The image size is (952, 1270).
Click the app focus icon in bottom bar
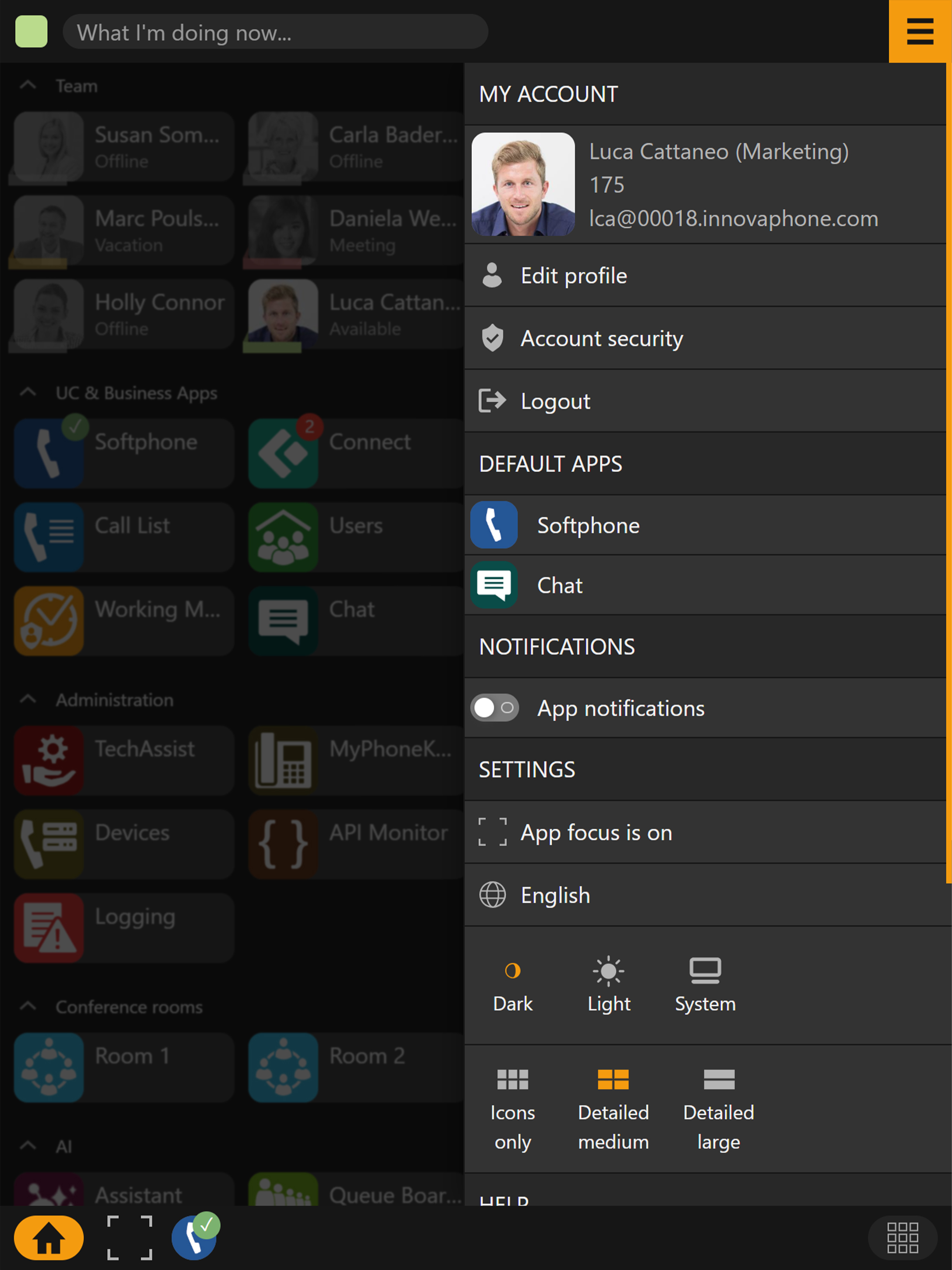(x=130, y=1238)
